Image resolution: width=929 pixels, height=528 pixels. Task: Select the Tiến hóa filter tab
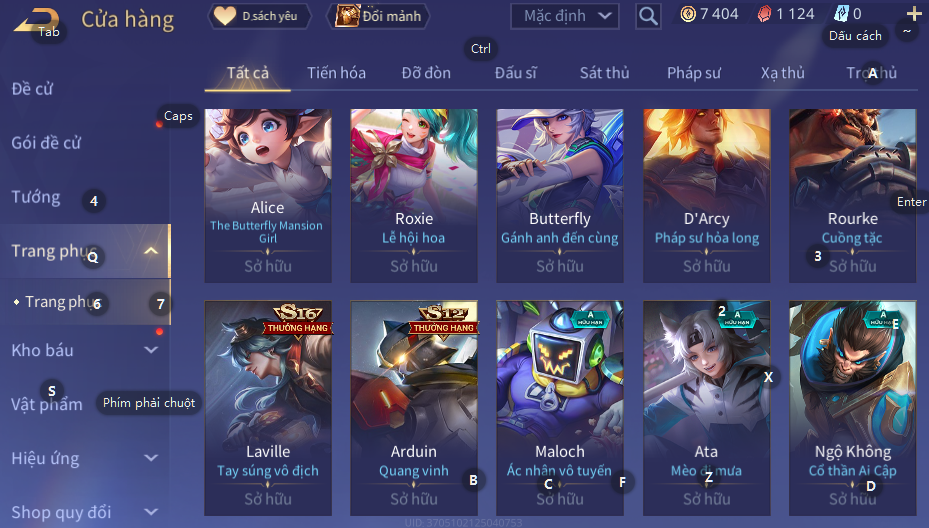coord(336,73)
